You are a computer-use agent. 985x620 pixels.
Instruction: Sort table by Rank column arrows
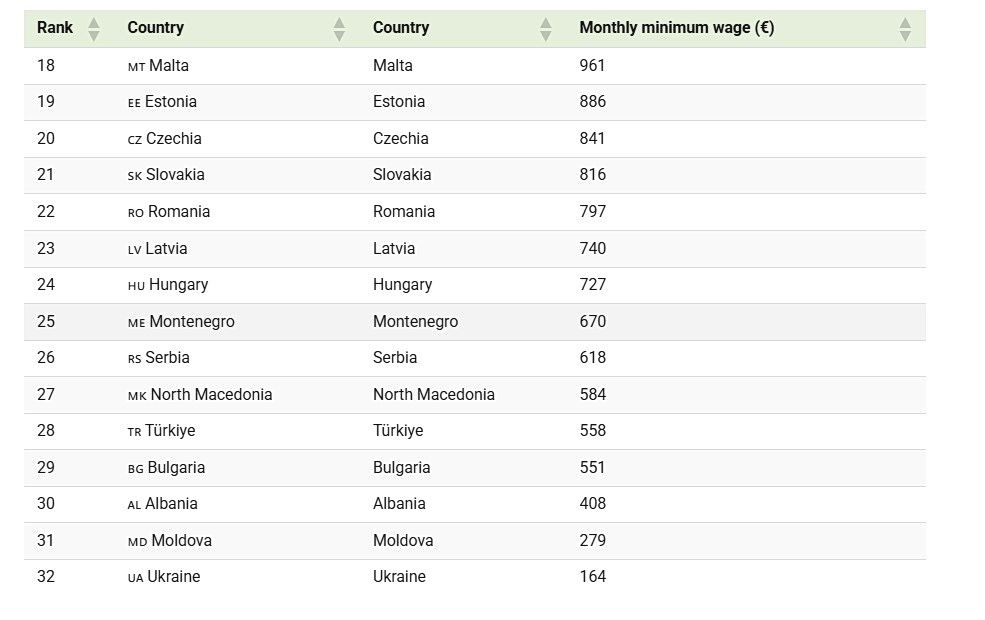click(x=93, y=29)
